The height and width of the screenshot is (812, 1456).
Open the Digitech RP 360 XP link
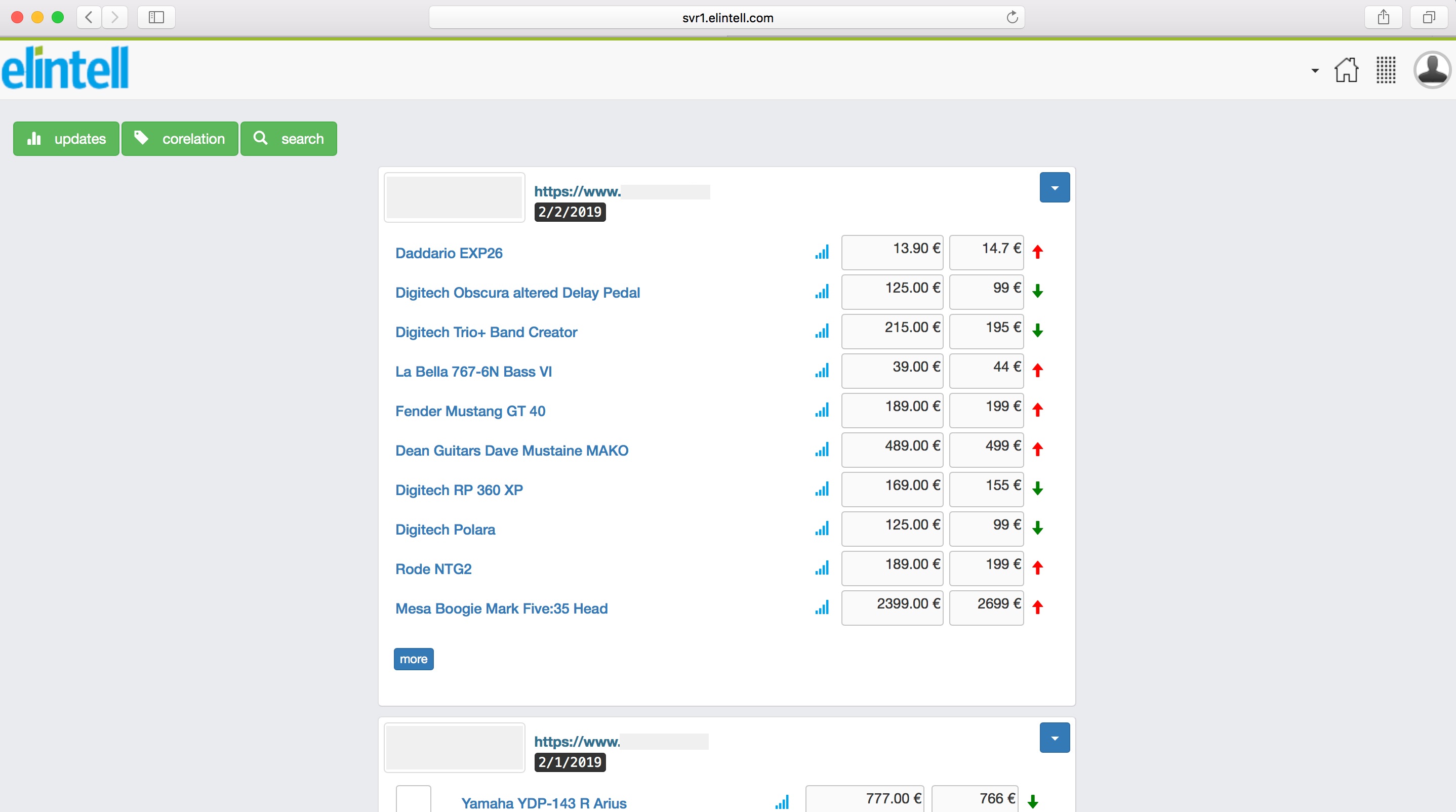459,491
